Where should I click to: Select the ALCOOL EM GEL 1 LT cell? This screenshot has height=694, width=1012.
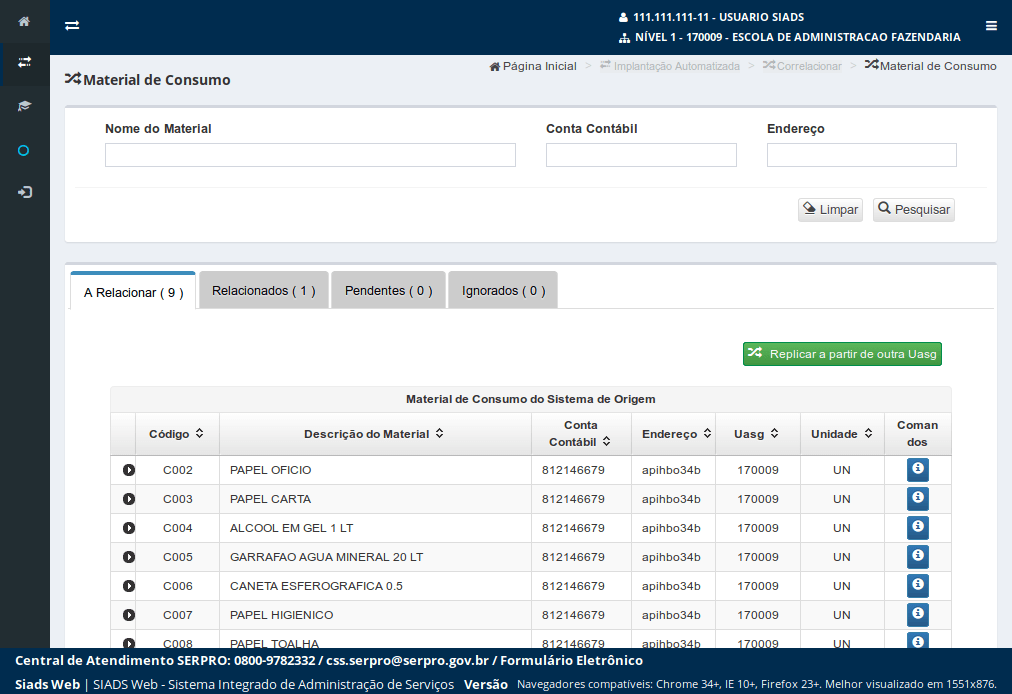(376, 528)
